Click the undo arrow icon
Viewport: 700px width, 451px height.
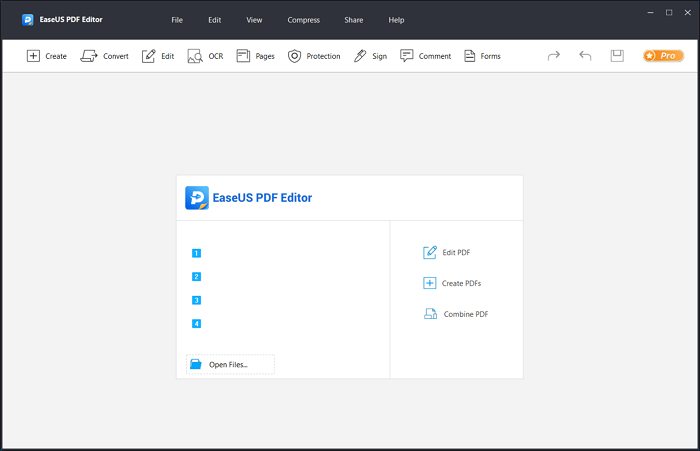(585, 55)
